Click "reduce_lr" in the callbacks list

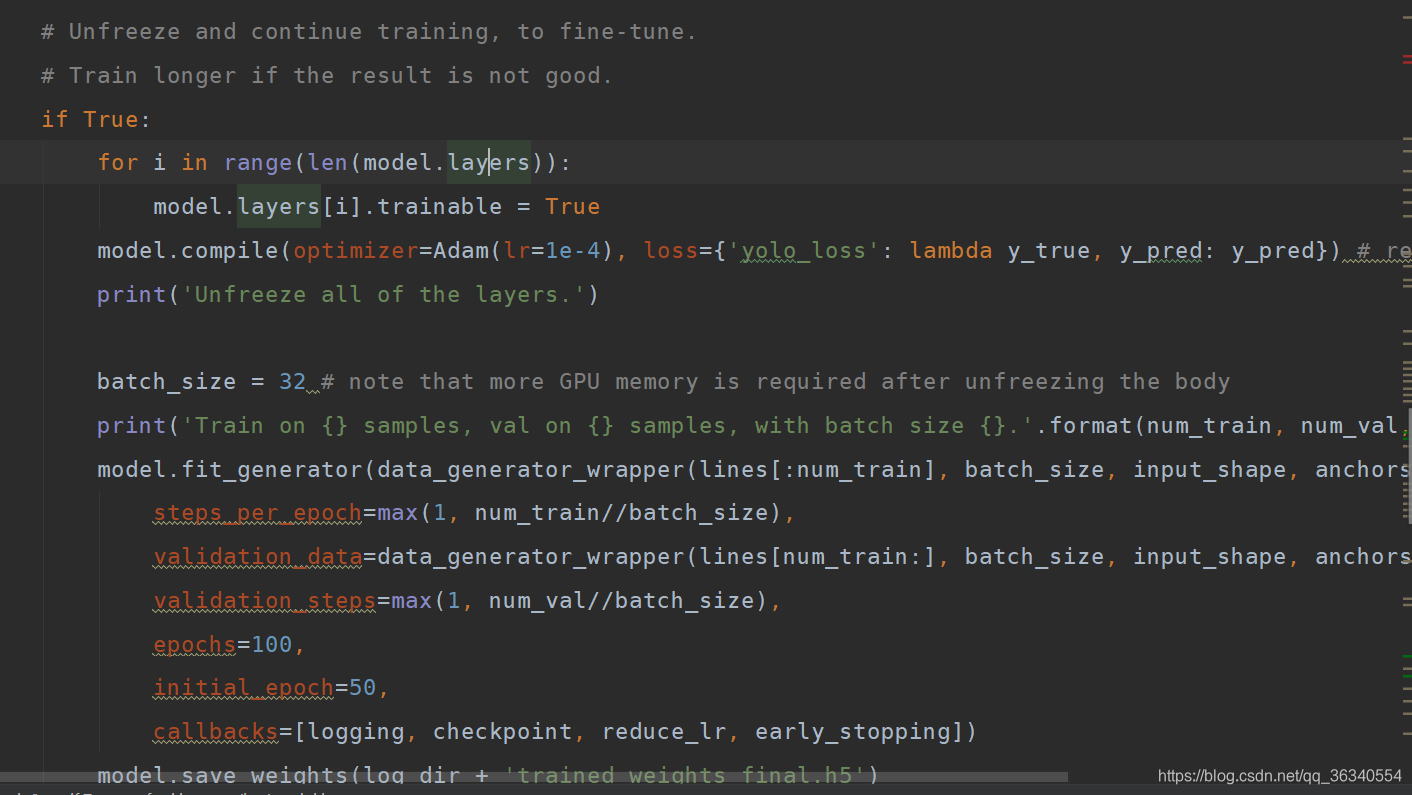pyautogui.click(x=664, y=732)
